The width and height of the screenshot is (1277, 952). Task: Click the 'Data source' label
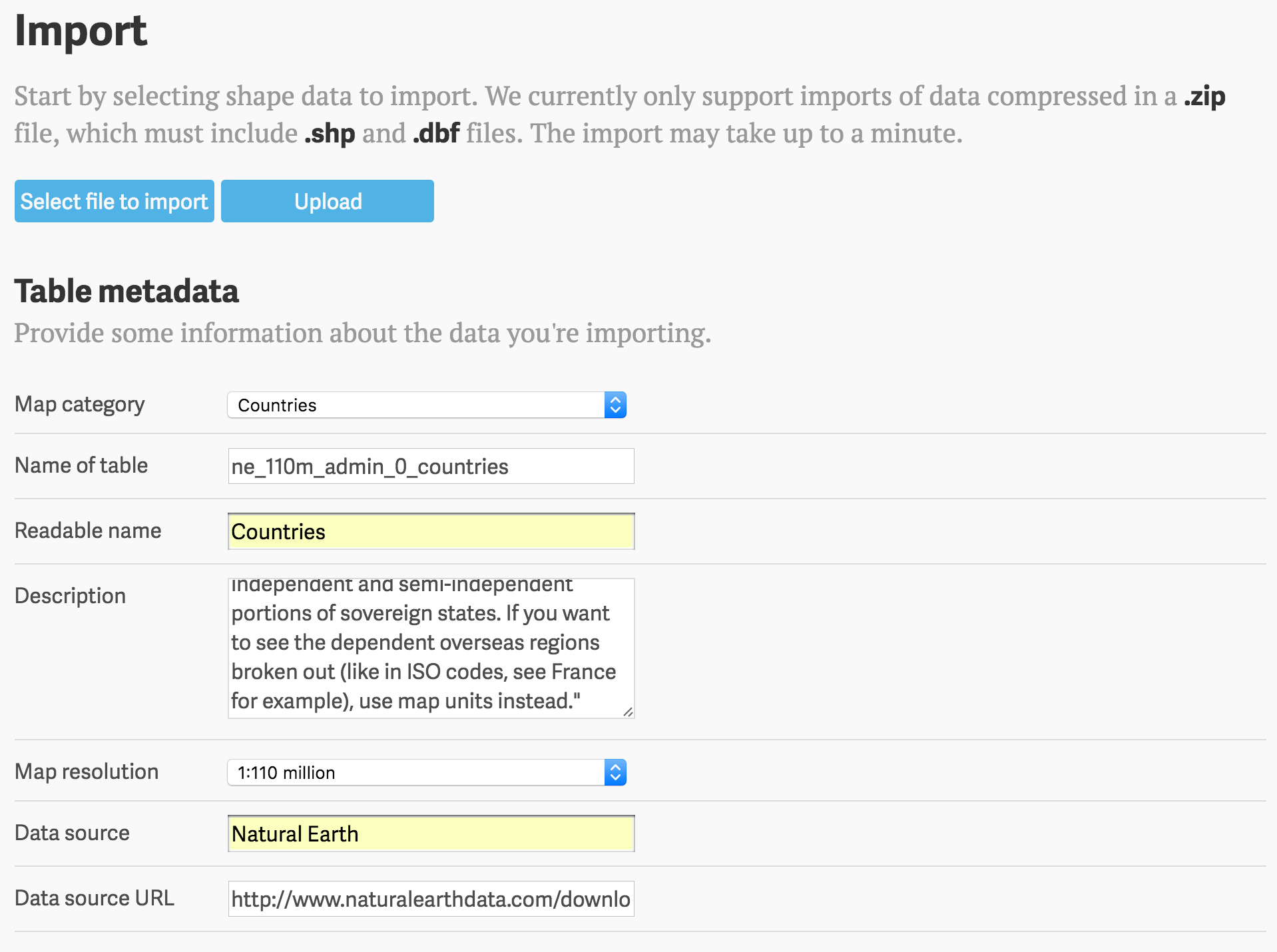coord(72,833)
